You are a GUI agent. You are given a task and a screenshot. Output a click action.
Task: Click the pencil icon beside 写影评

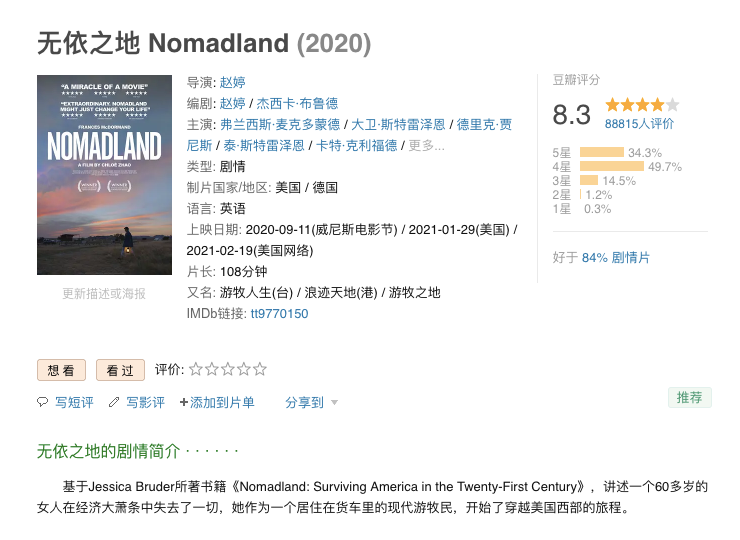tap(114, 402)
